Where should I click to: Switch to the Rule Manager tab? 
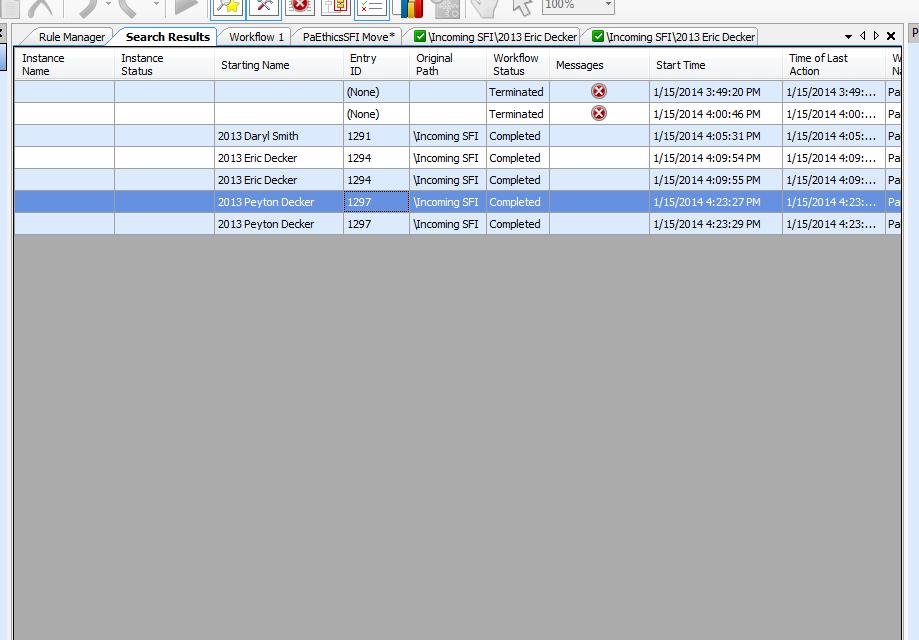tap(72, 37)
